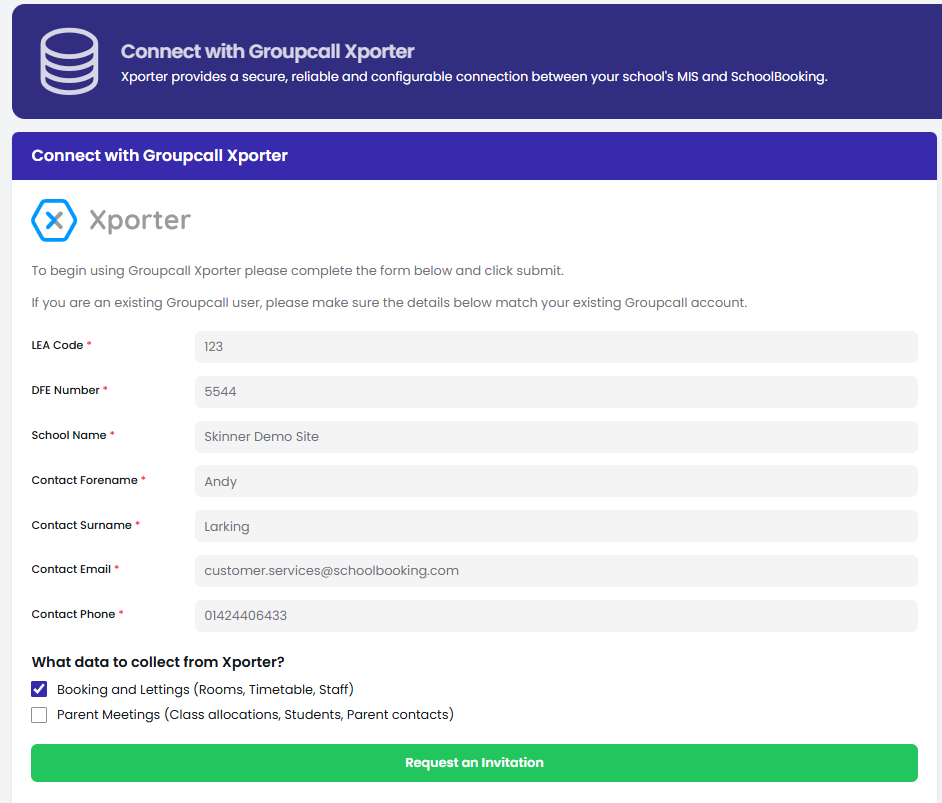Click the banner heading 'Connect with Groupcall Xporter'
The height and width of the screenshot is (803, 942).
point(267,52)
